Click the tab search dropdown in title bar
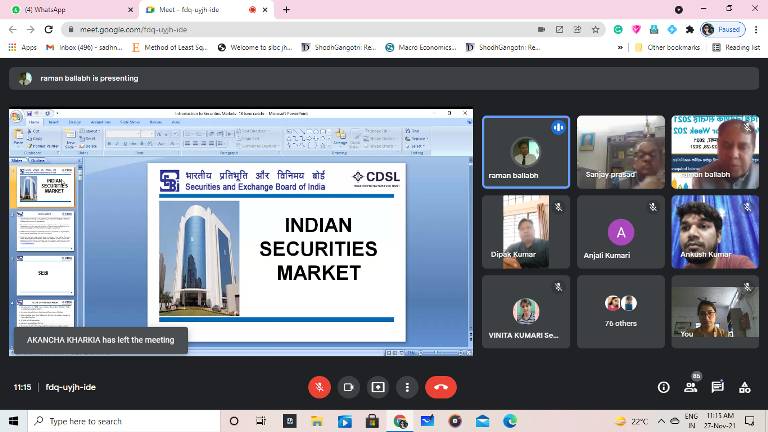This screenshot has height=432, width=768. (x=678, y=10)
